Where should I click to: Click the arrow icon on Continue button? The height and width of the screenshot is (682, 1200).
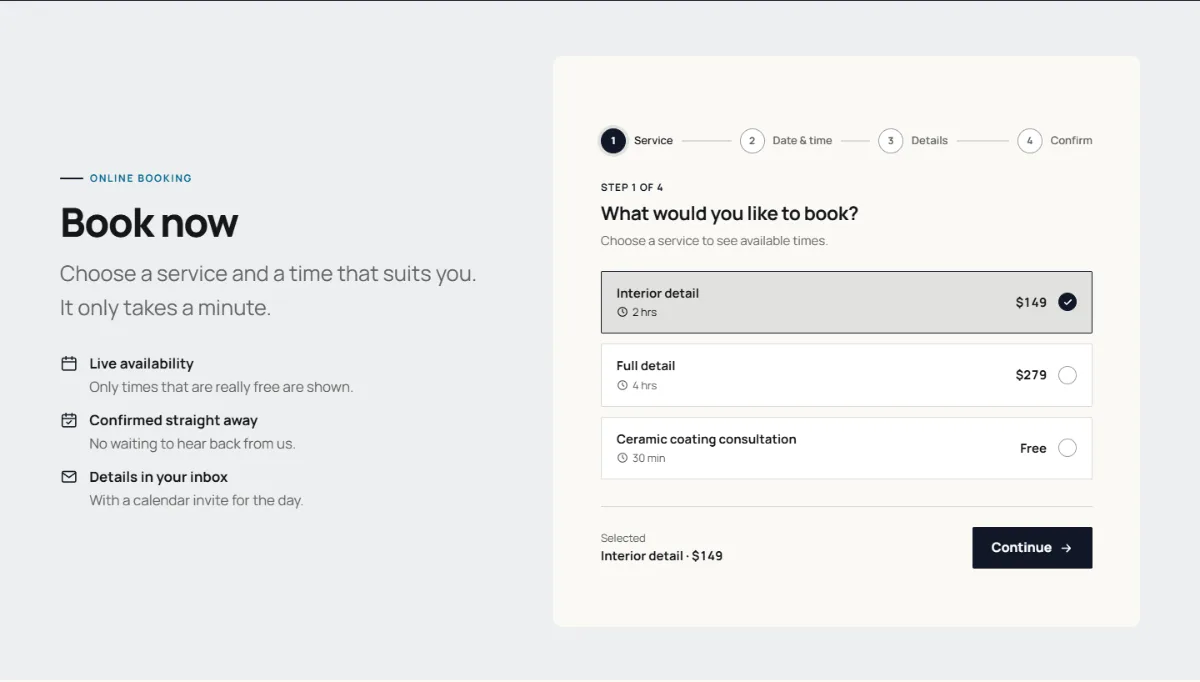(1066, 548)
